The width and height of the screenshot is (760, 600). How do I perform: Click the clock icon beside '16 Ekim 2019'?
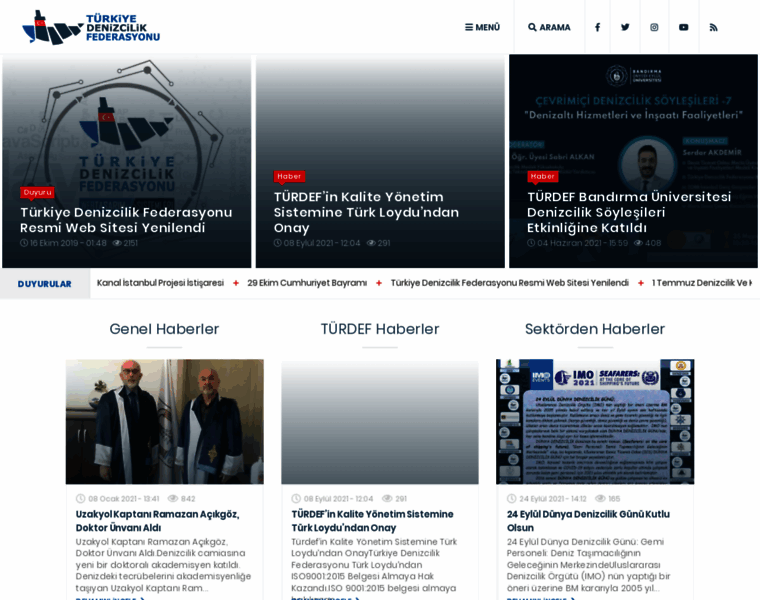(24, 243)
